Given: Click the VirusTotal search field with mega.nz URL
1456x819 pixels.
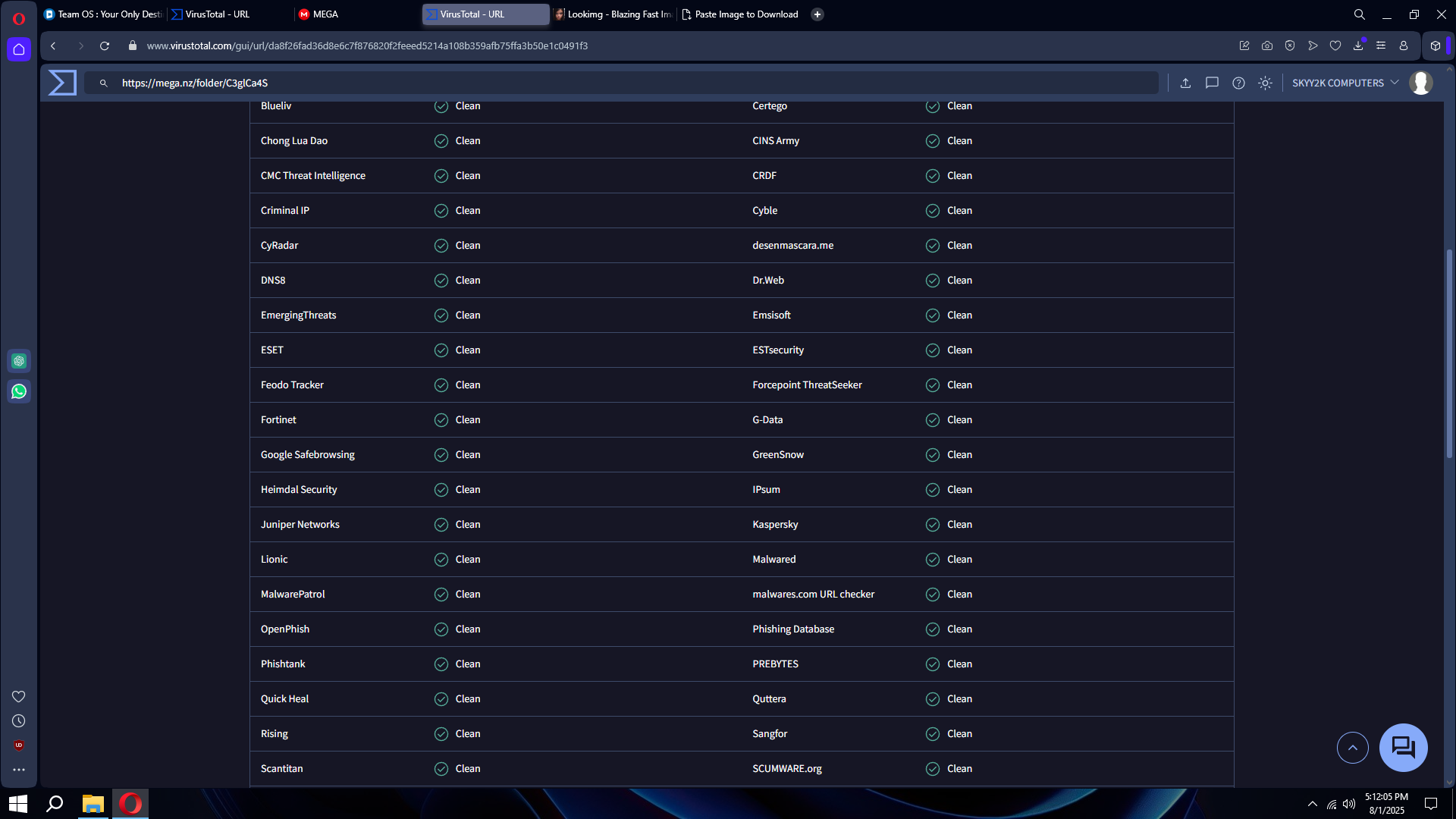Looking at the screenshot, I should [x=622, y=83].
